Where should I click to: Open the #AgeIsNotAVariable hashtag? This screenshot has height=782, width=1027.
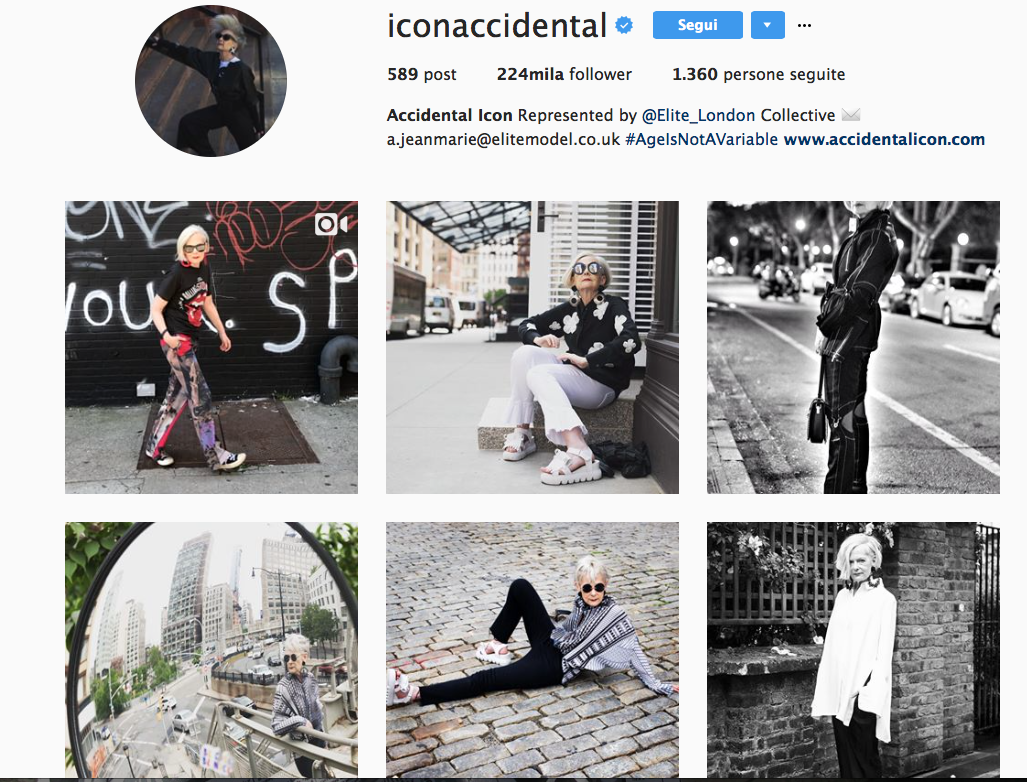(x=701, y=140)
